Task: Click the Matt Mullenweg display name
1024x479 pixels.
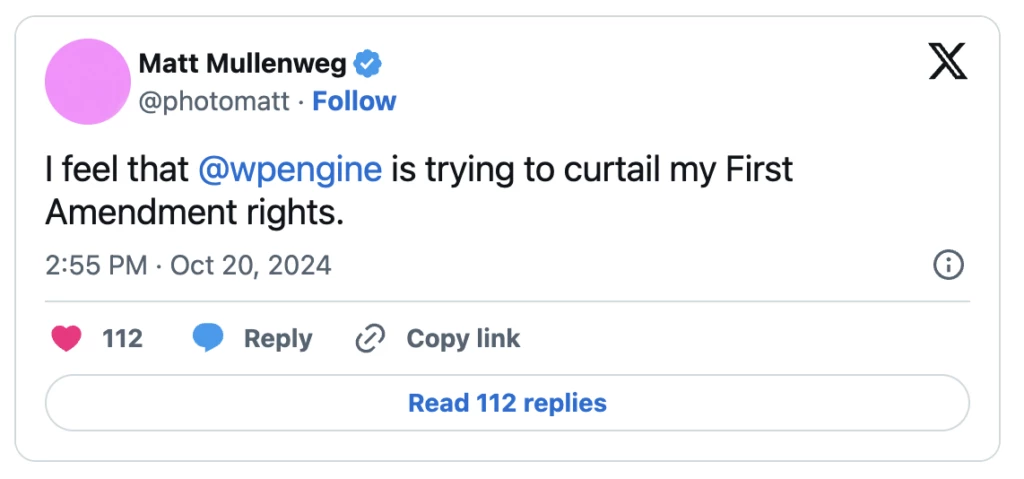Action: click(x=242, y=65)
